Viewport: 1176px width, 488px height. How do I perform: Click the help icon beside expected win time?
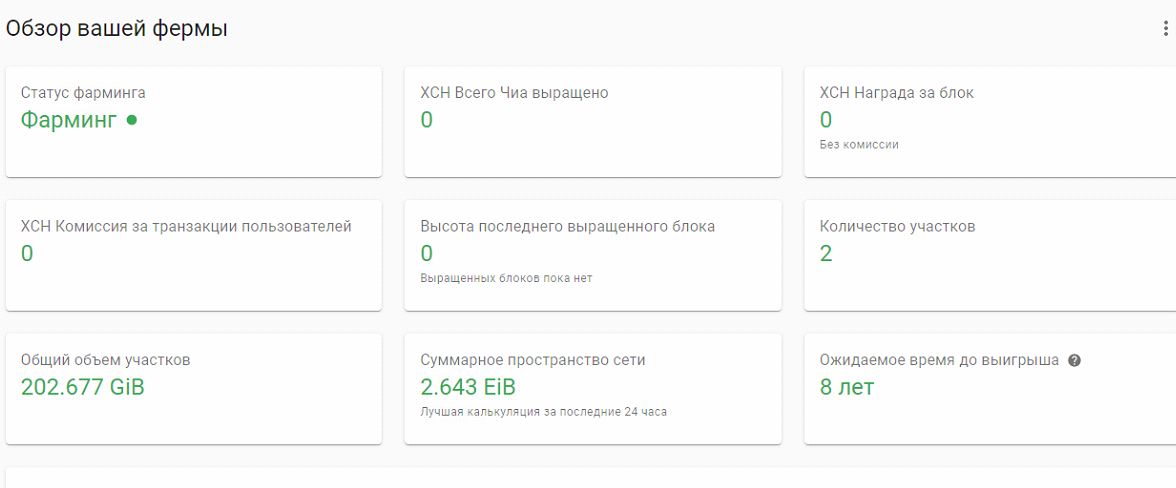pyautogui.click(x=1074, y=361)
